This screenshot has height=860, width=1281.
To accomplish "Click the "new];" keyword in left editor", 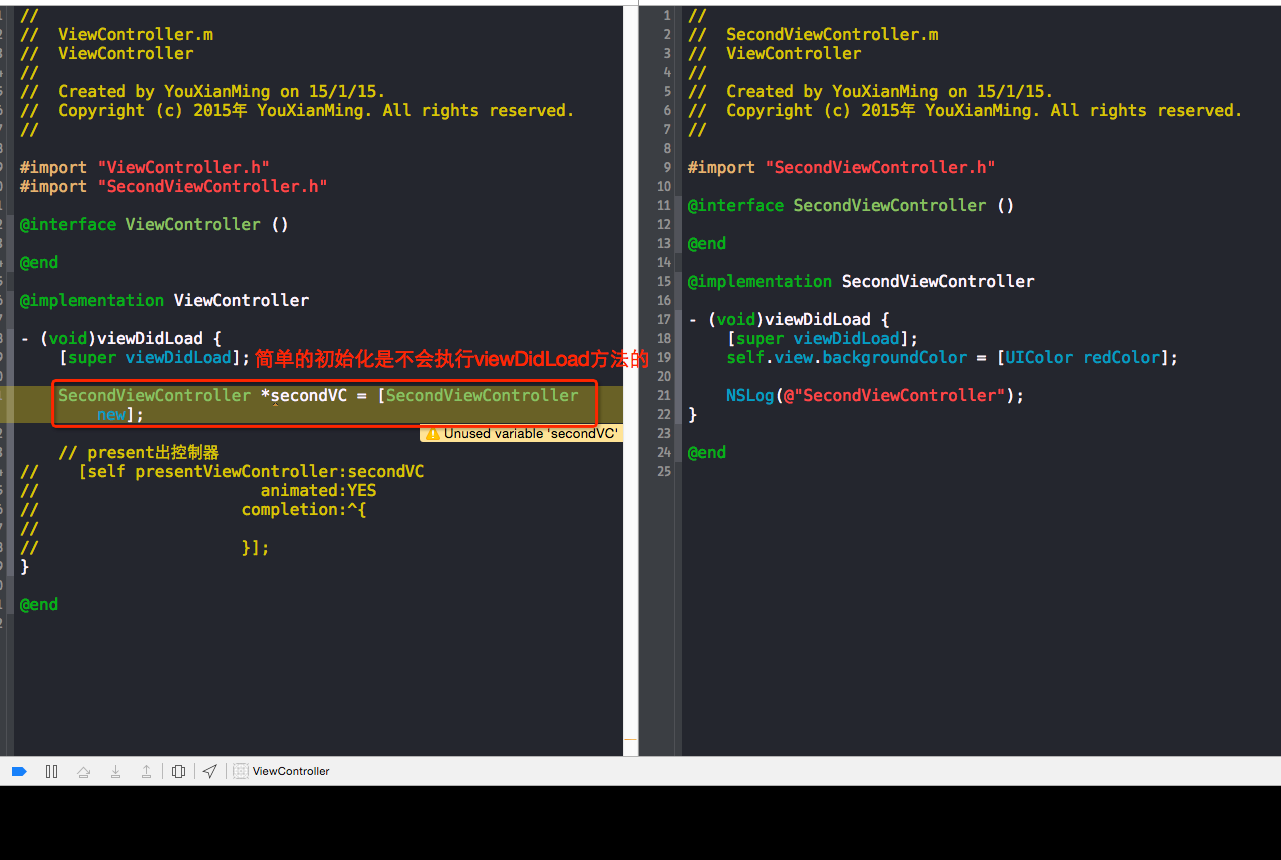I will pos(120,414).
